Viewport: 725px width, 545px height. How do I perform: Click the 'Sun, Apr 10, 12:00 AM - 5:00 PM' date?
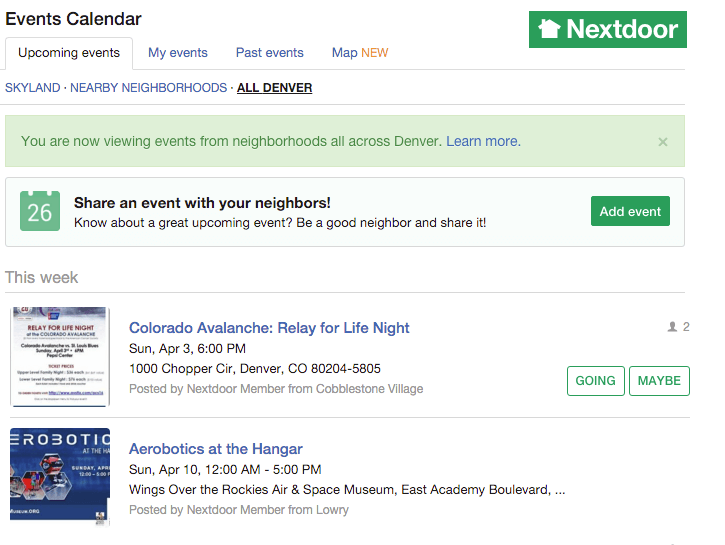(x=225, y=470)
